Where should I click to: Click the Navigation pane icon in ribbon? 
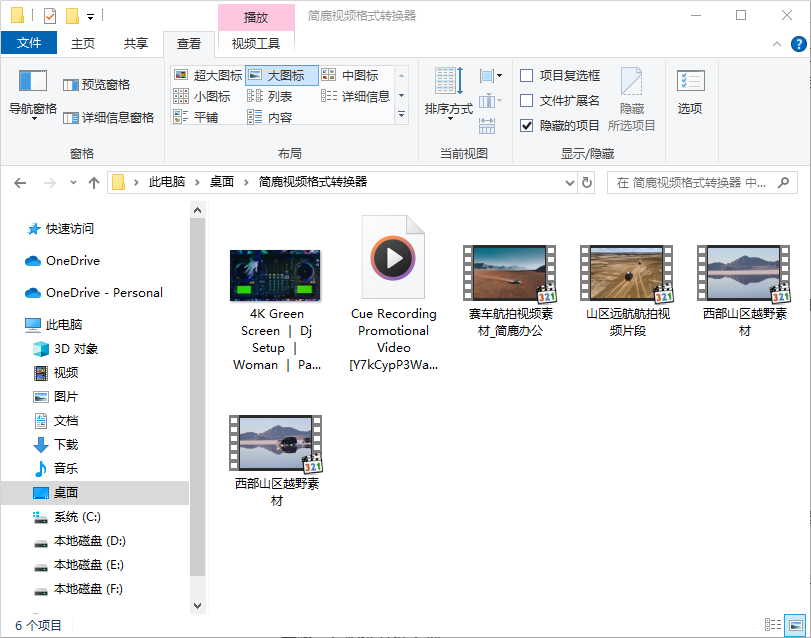33,82
